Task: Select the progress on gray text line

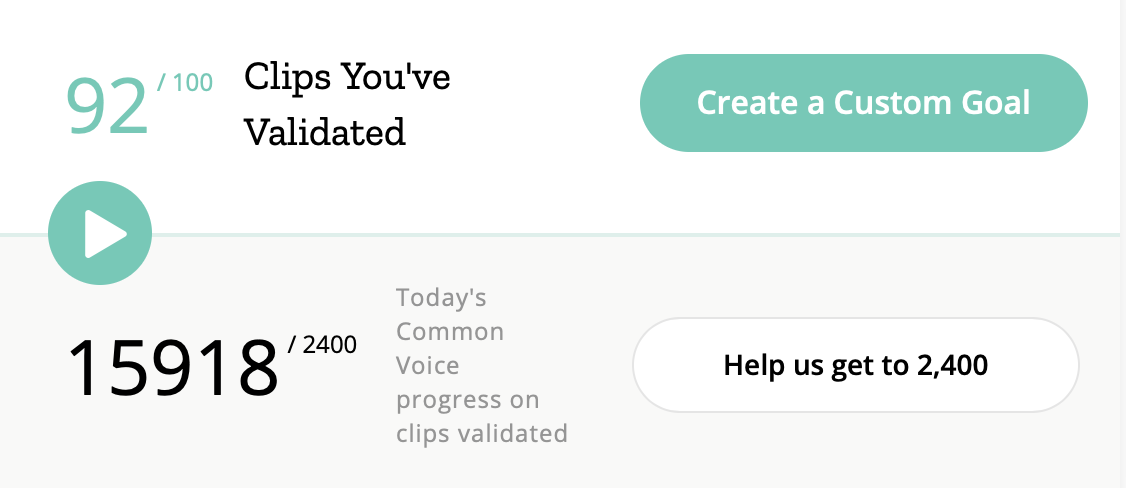Action: coord(467,400)
